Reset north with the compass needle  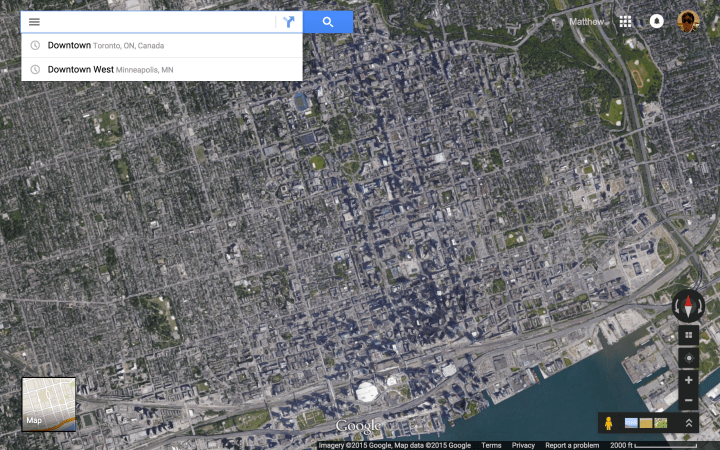688,306
